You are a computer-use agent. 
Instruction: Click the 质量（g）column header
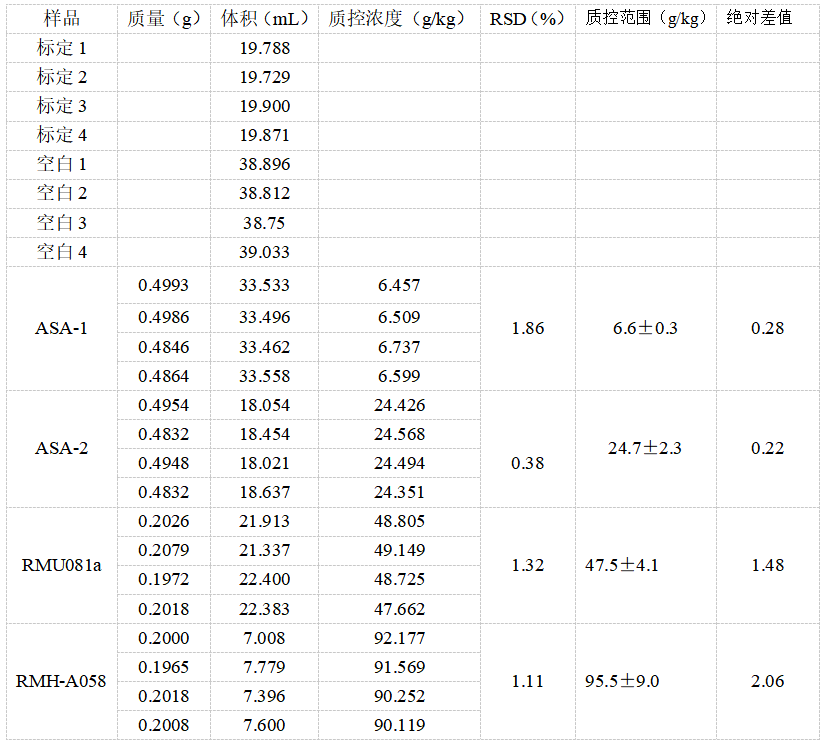163,18
